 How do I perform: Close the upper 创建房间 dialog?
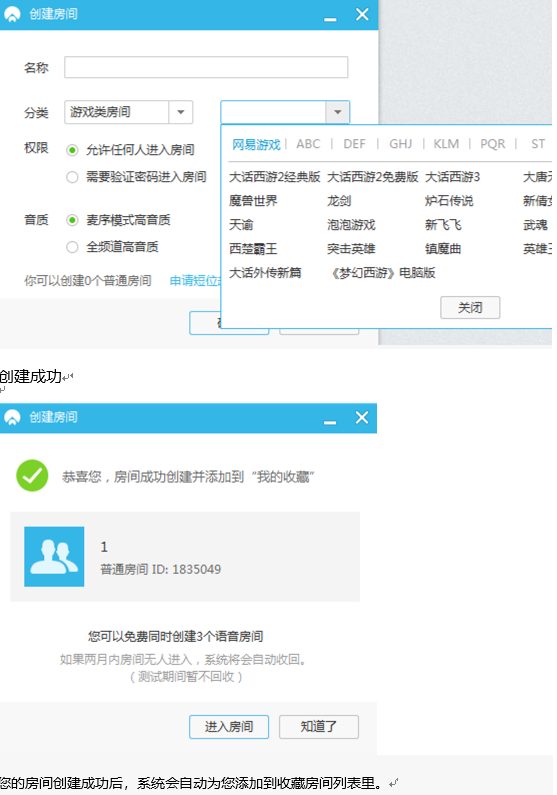point(362,14)
